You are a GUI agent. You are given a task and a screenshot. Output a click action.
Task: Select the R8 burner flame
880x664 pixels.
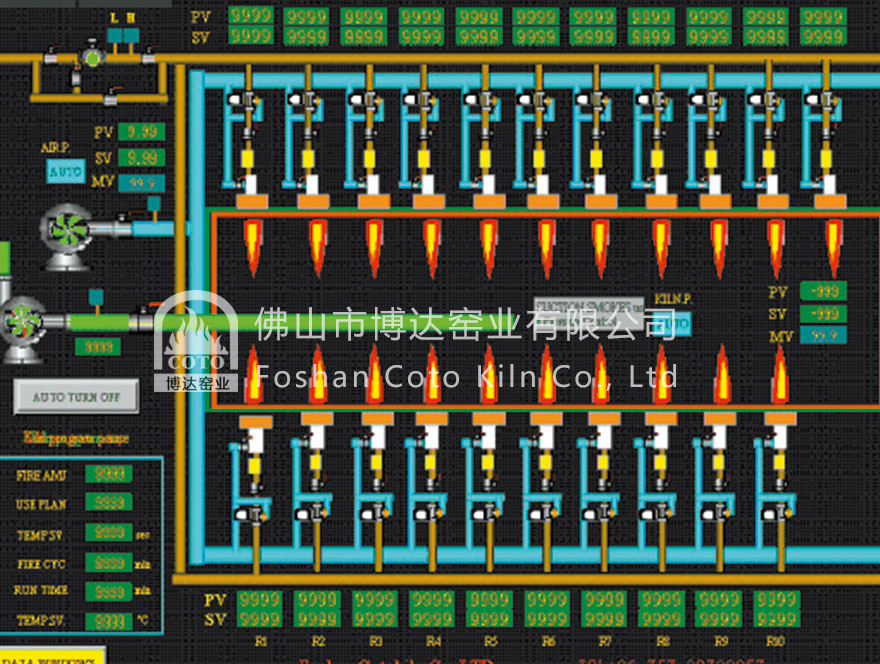pyautogui.click(x=661, y=375)
